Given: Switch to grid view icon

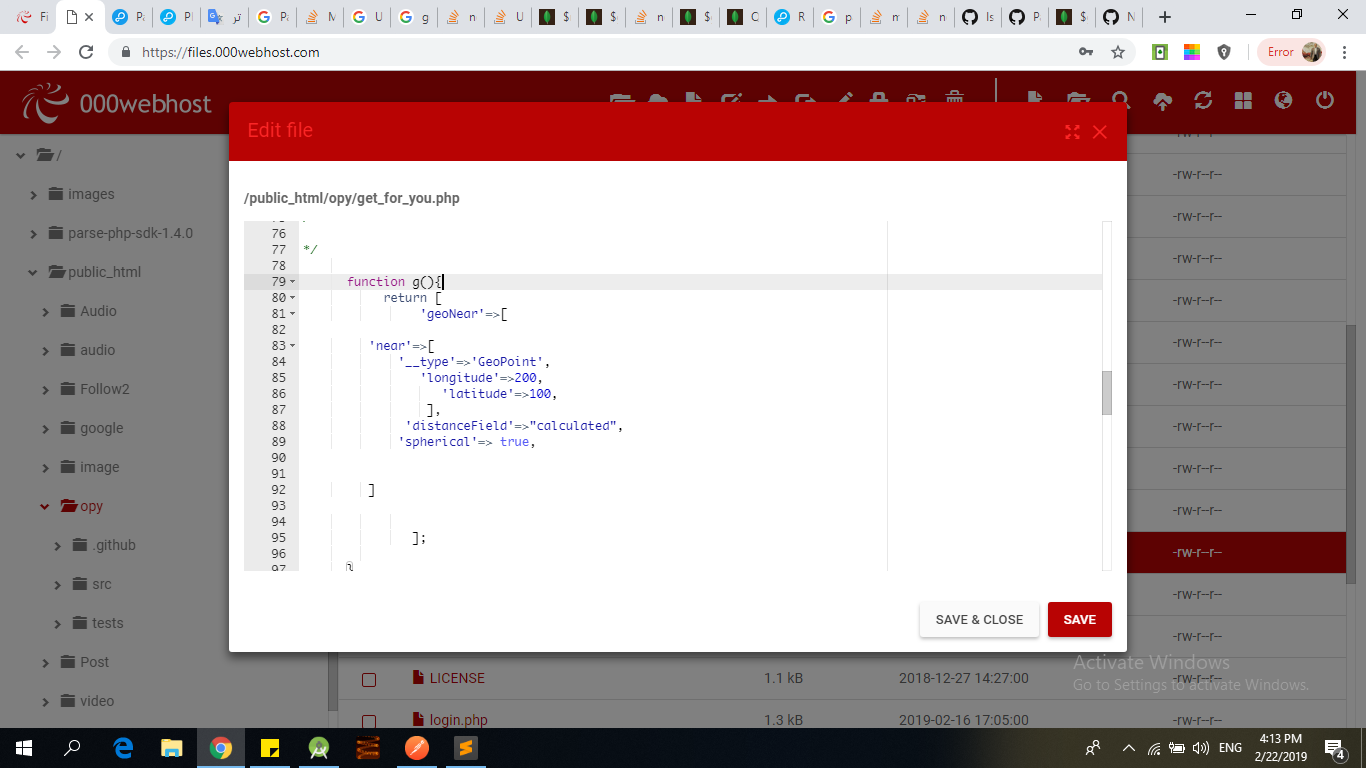Looking at the screenshot, I should 1243,100.
